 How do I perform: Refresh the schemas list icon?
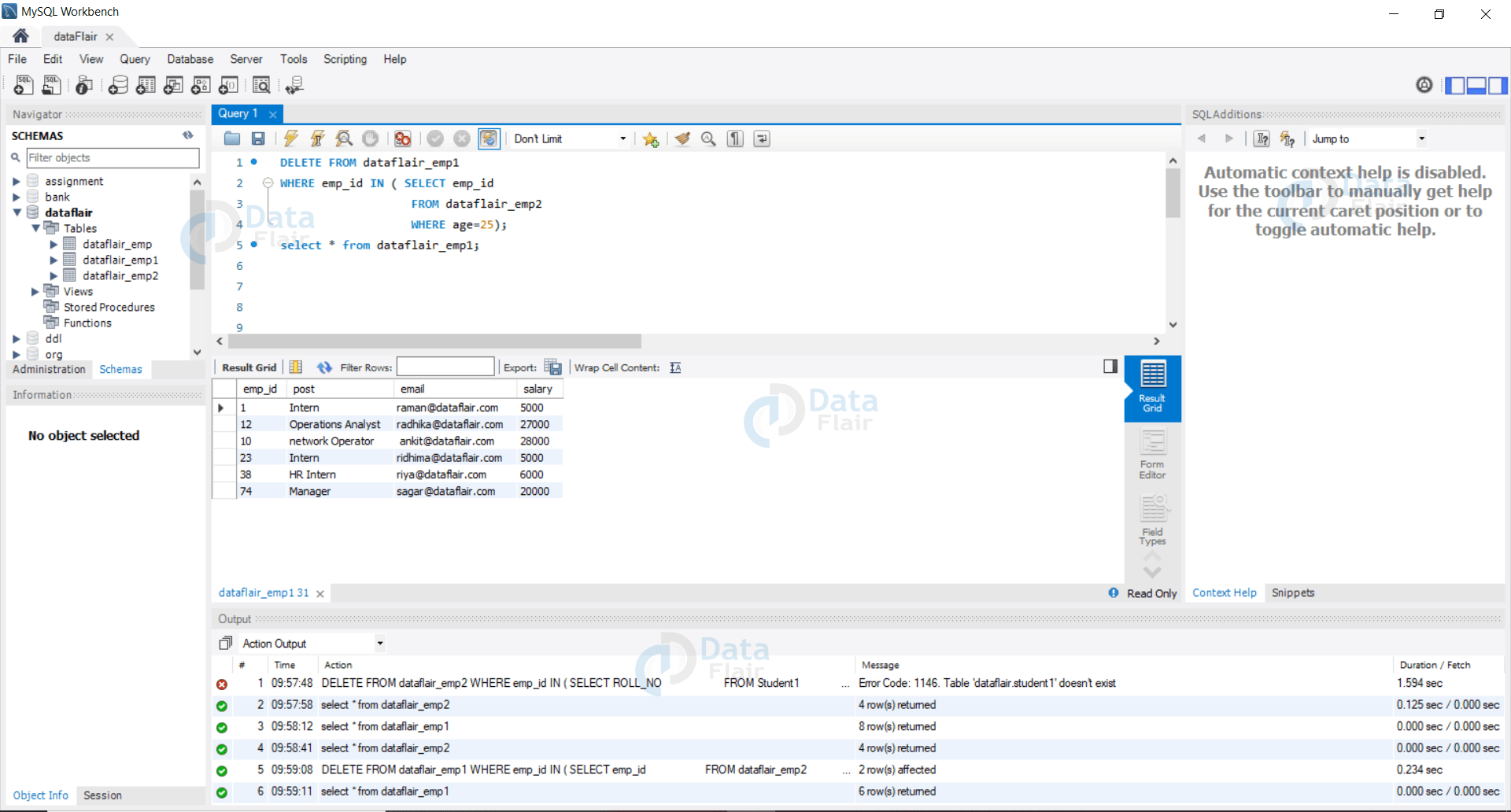tap(188, 135)
